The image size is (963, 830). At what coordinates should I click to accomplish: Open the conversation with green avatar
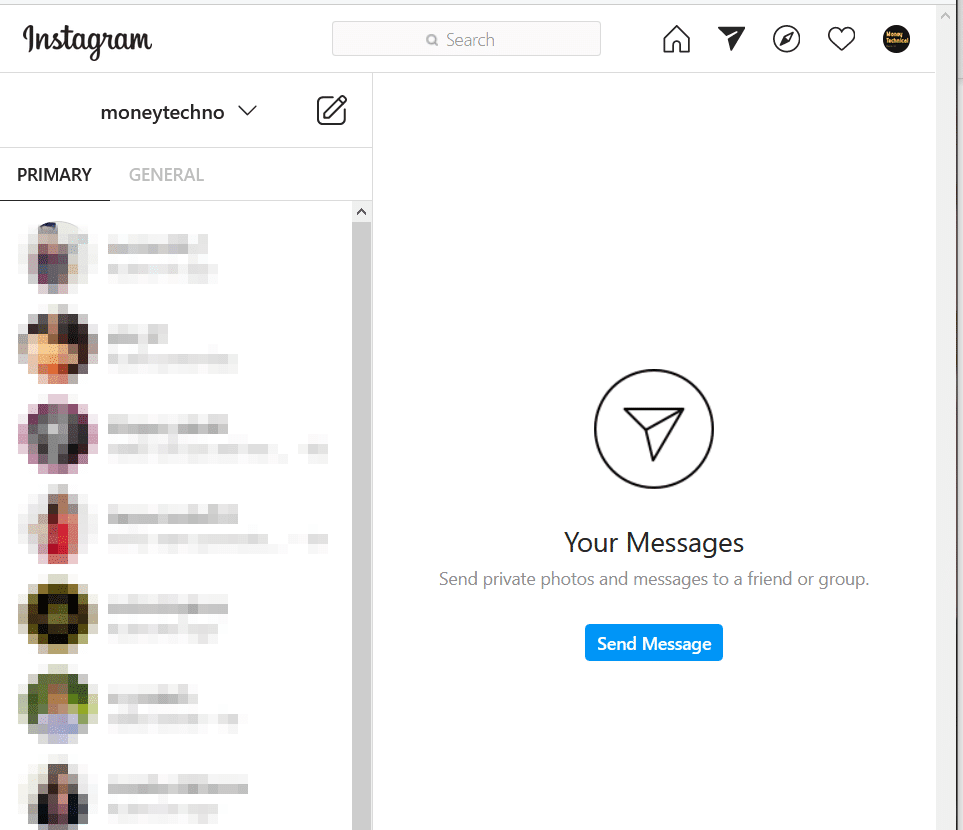tap(176, 707)
